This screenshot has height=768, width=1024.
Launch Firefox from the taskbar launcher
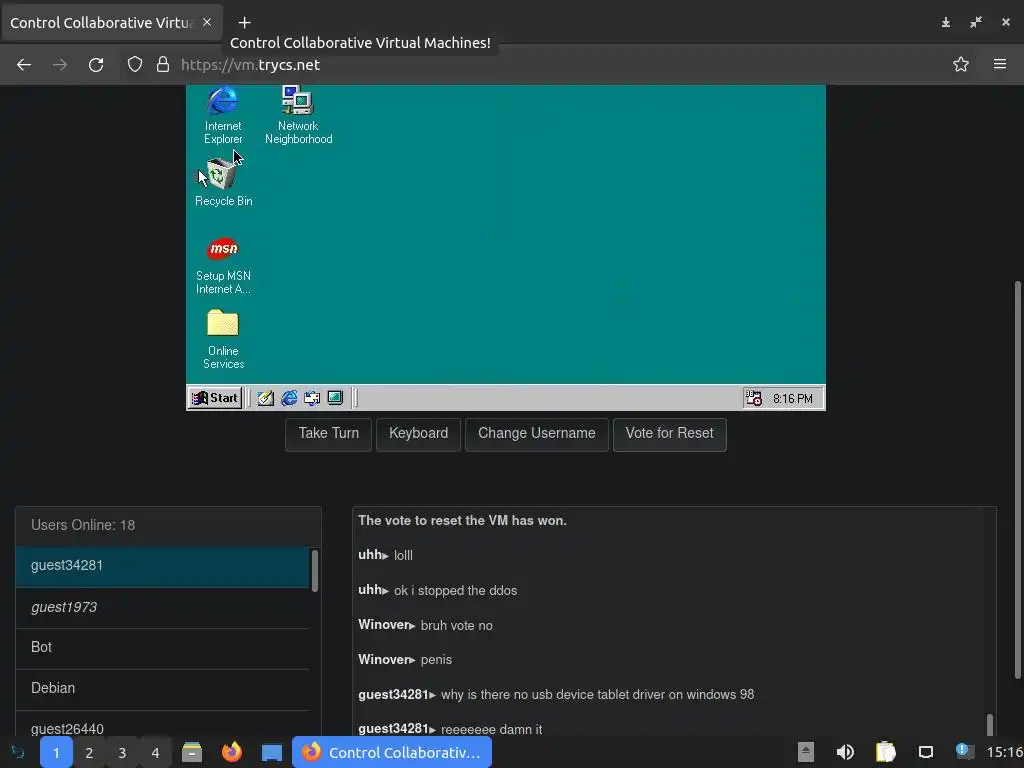click(x=232, y=752)
